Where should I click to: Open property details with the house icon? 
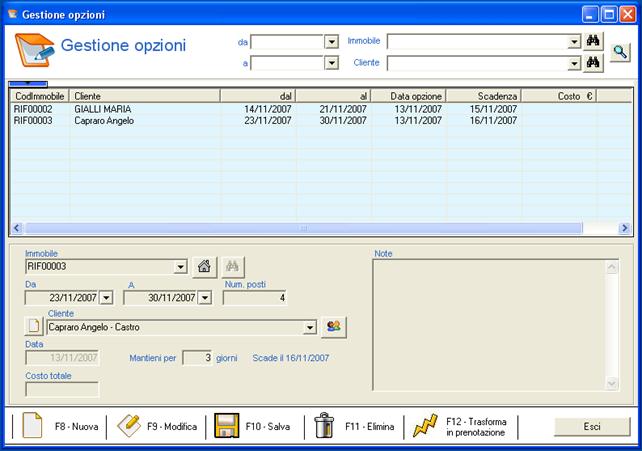click(204, 267)
